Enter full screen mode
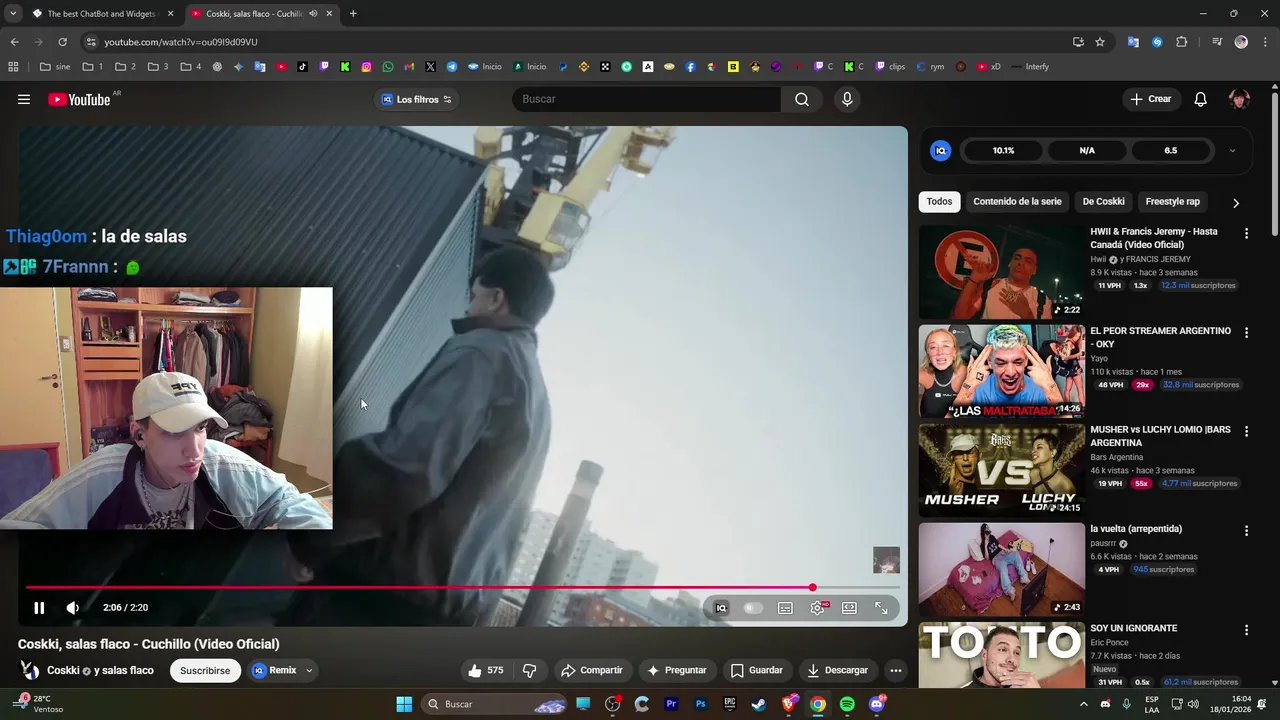The height and width of the screenshot is (720, 1280). 881,608
